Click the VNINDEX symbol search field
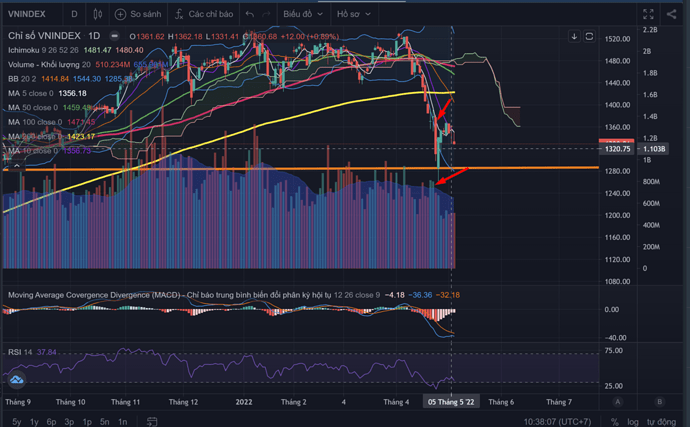 pyautogui.click(x=27, y=14)
